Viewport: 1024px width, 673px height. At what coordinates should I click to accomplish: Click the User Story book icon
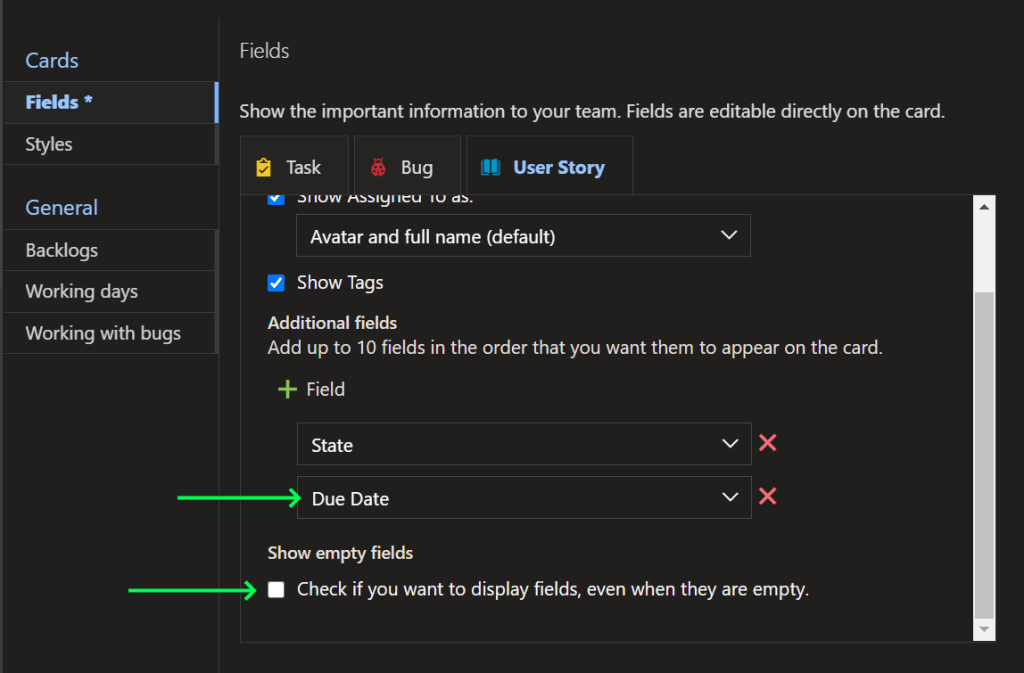coord(490,167)
